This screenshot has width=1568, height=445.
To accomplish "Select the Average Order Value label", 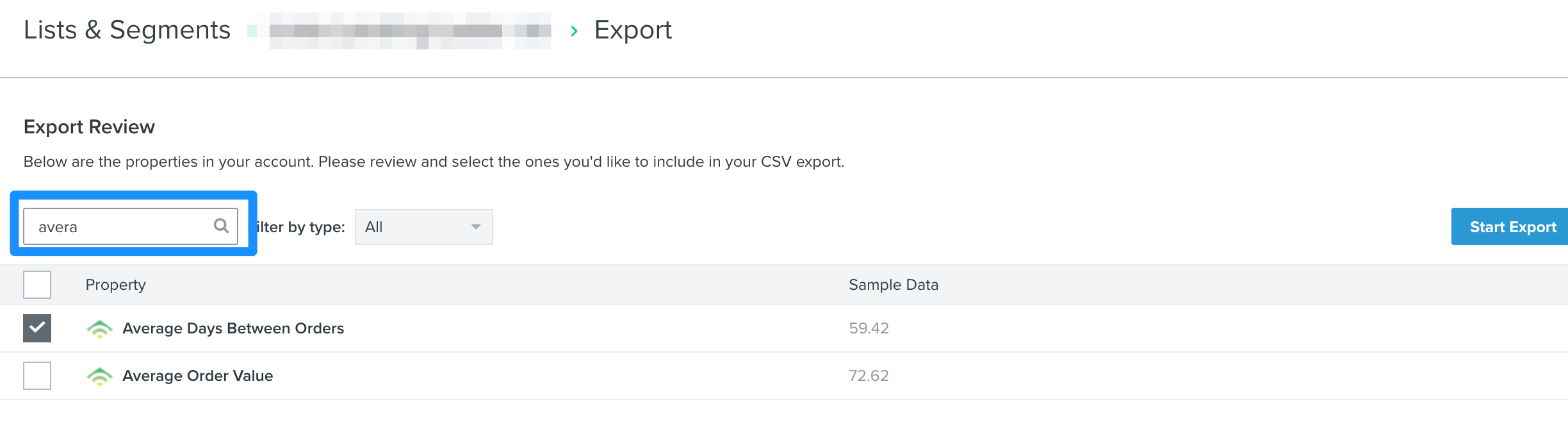I will click(x=198, y=376).
